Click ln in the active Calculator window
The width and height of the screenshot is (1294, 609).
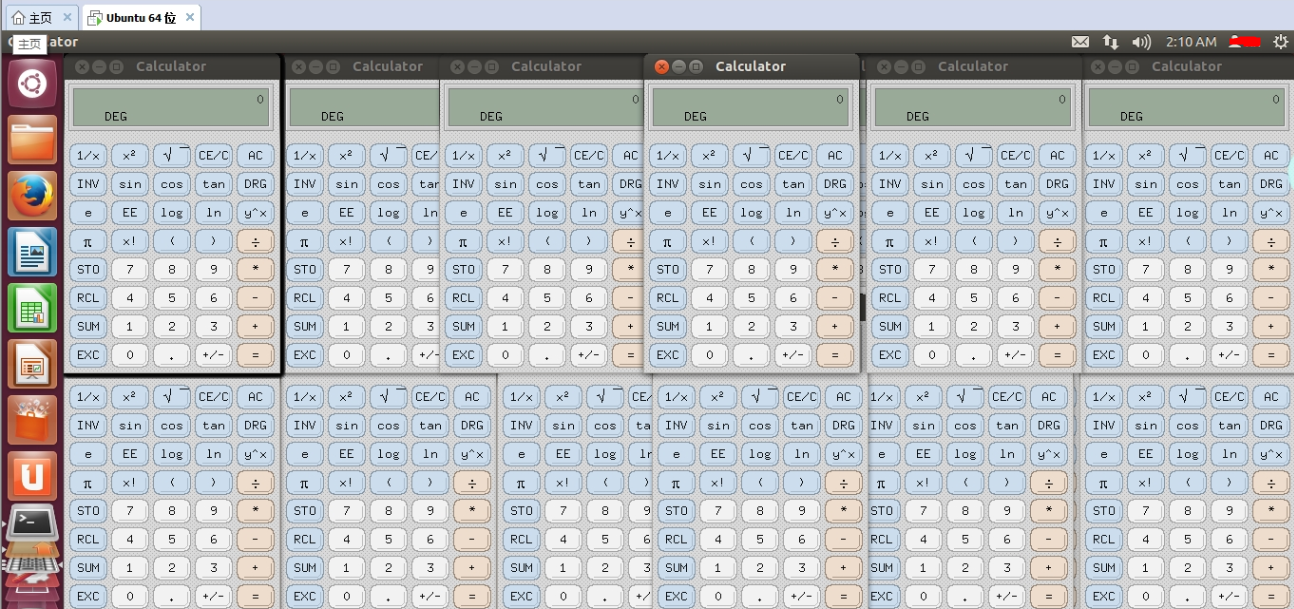[x=793, y=212]
